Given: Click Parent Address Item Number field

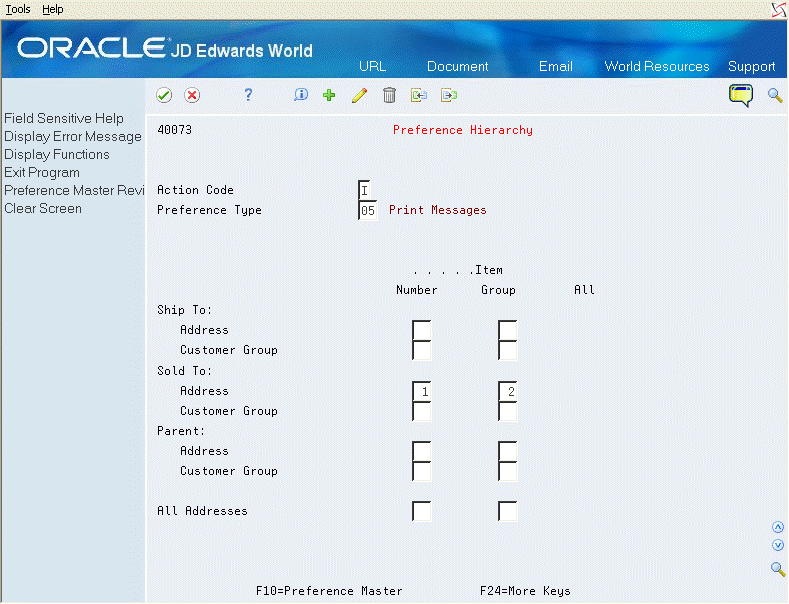Looking at the screenshot, I should (x=422, y=451).
